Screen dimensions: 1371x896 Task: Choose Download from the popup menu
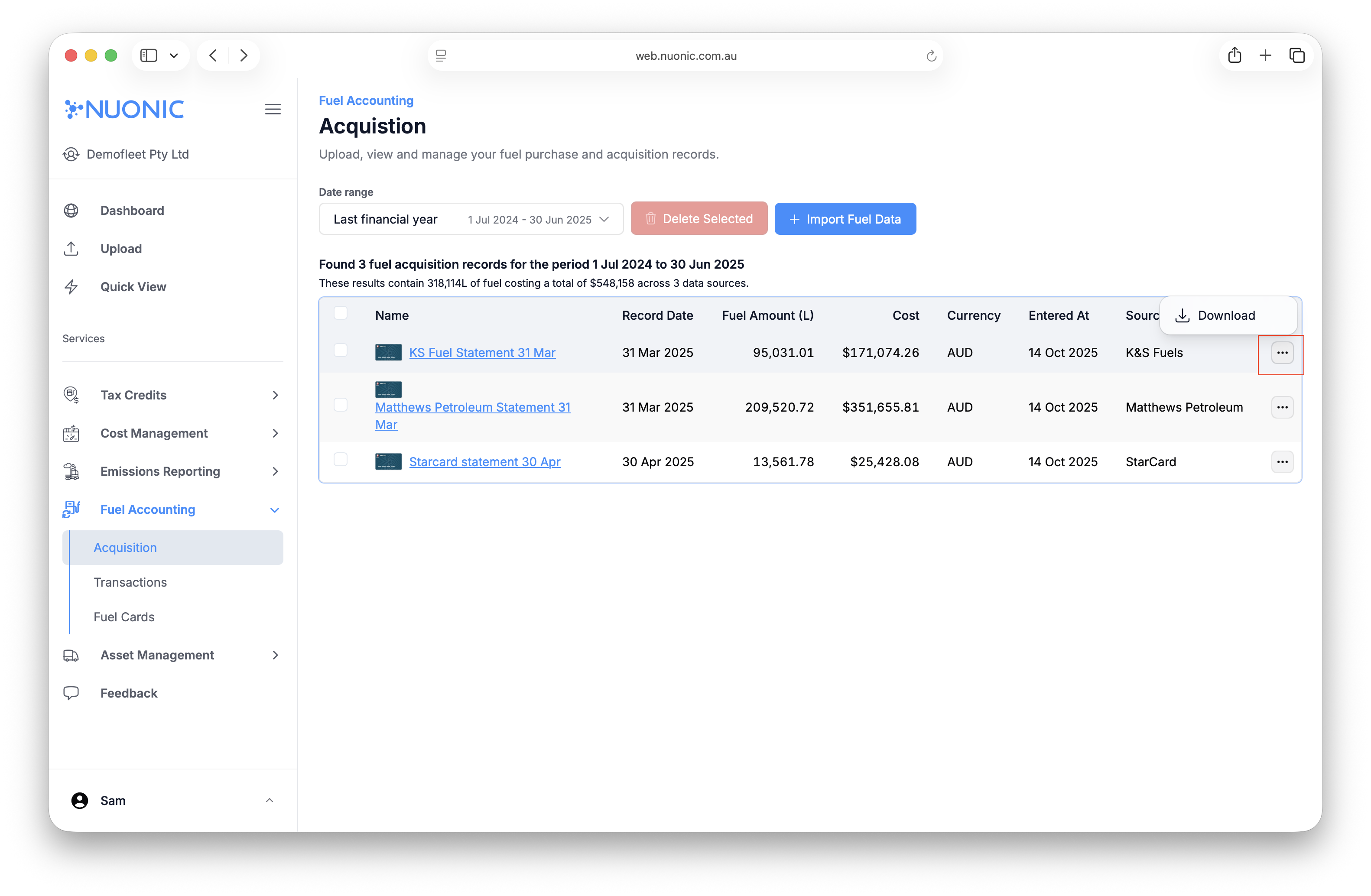coord(1226,315)
